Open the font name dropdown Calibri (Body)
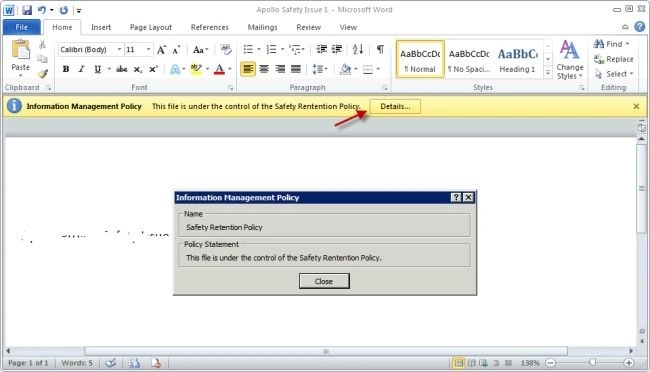 click(119, 49)
